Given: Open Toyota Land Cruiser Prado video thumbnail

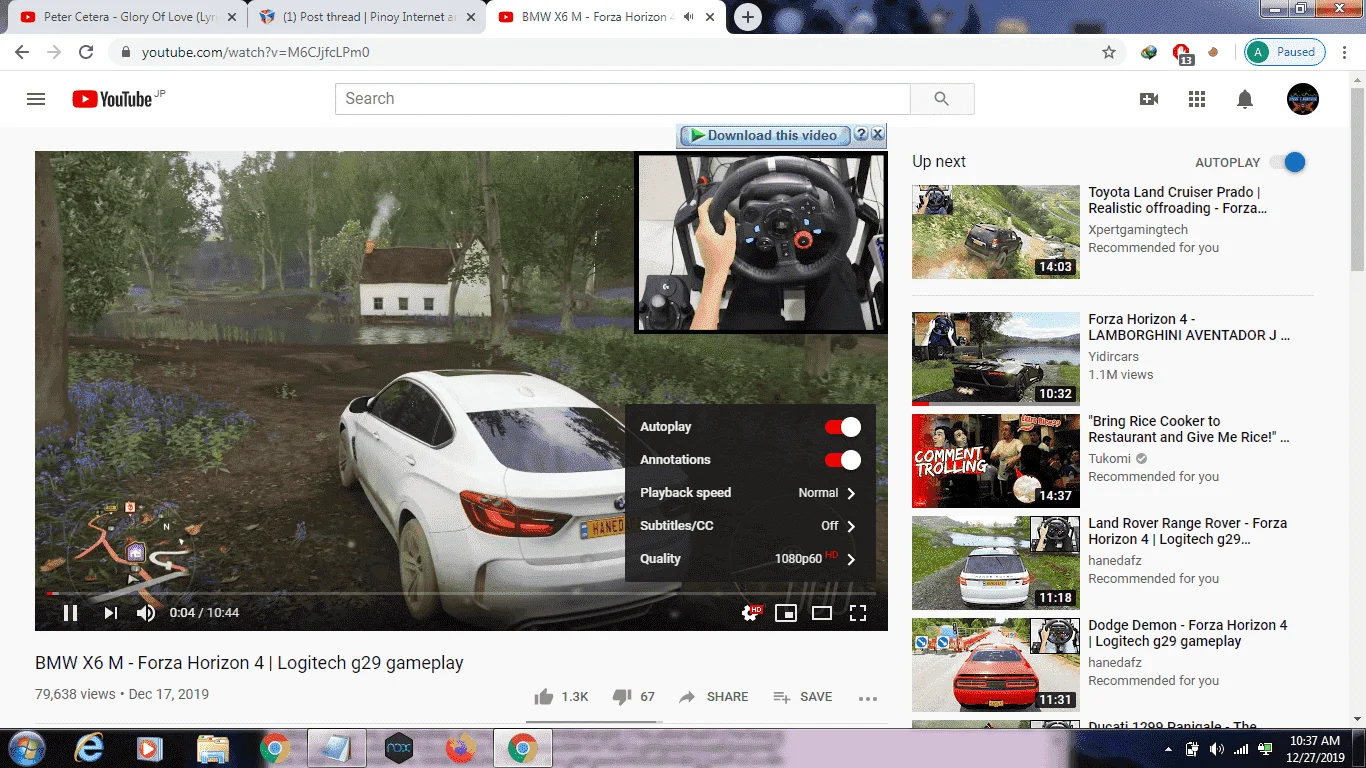Looking at the screenshot, I should [x=996, y=232].
